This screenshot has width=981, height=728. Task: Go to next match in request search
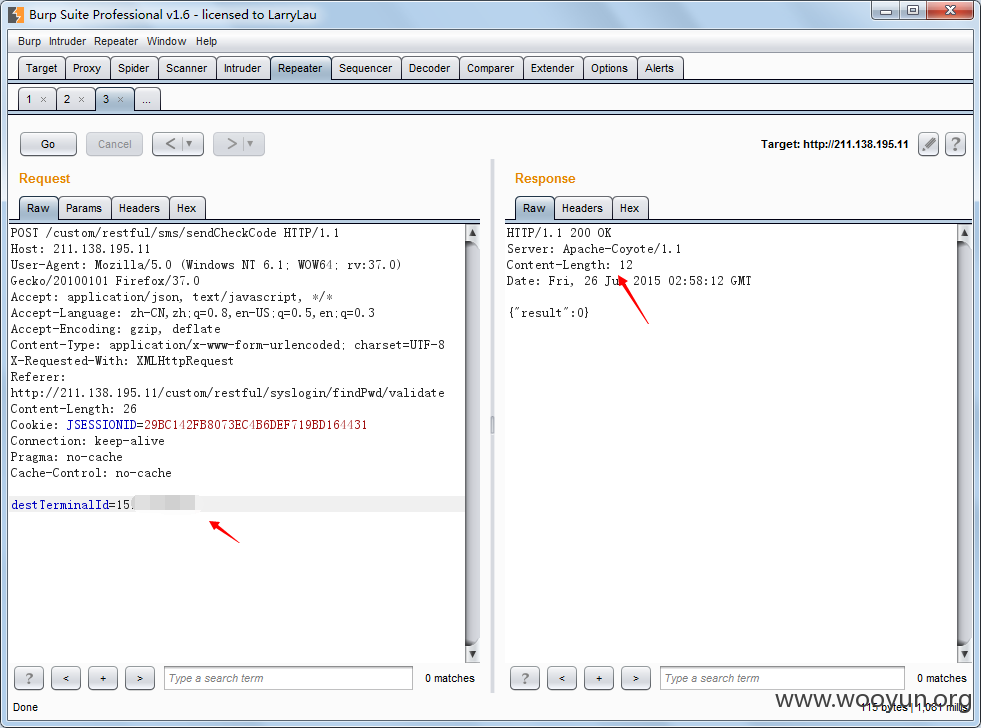pos(140,678)
